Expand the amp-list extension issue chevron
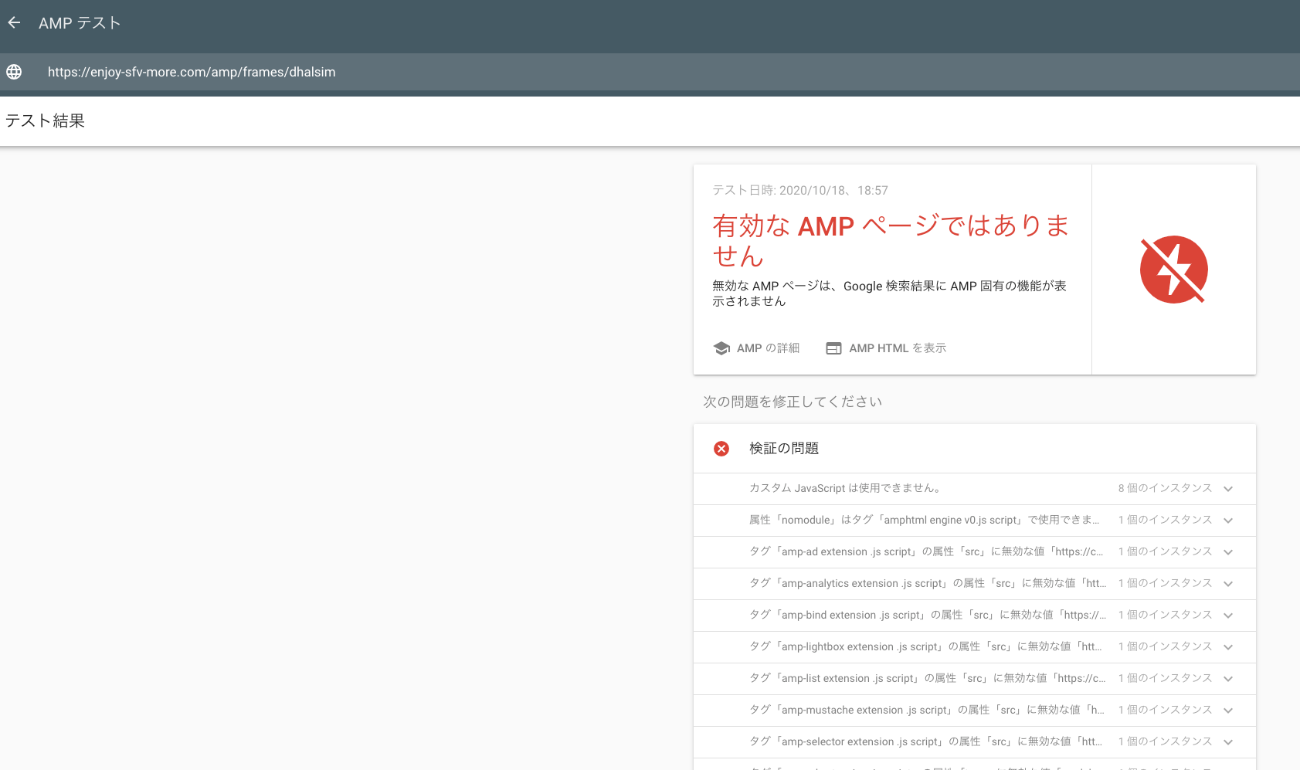 tap(1228, 678)
